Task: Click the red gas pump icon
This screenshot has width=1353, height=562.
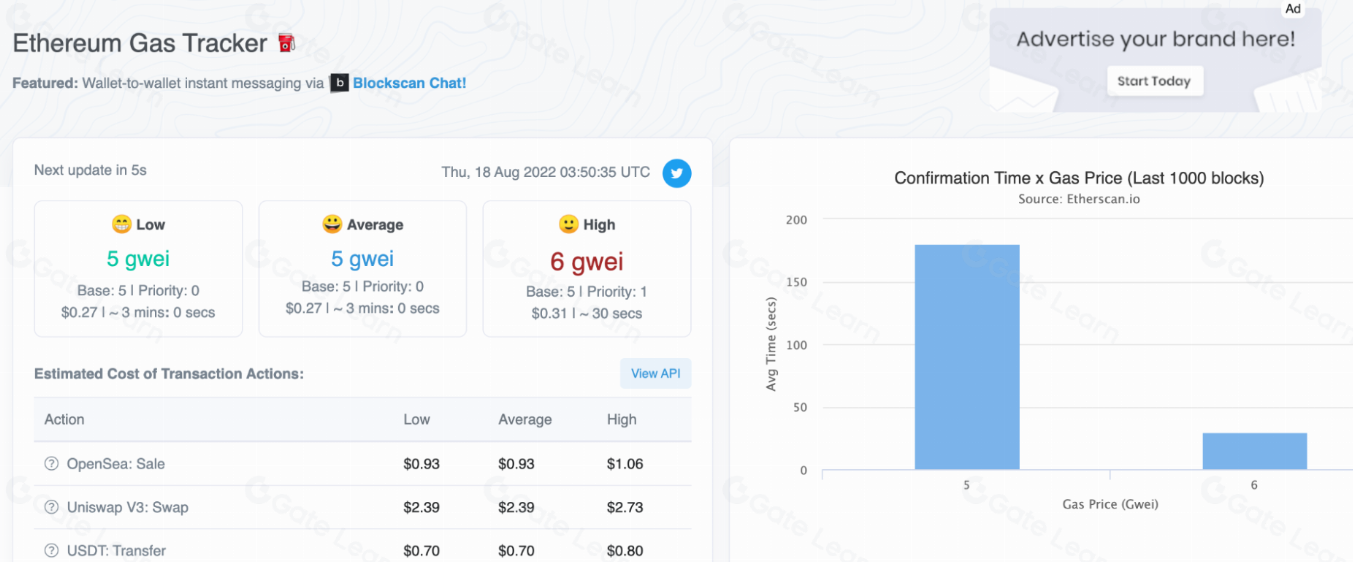Action: click(x=287, y=44)
